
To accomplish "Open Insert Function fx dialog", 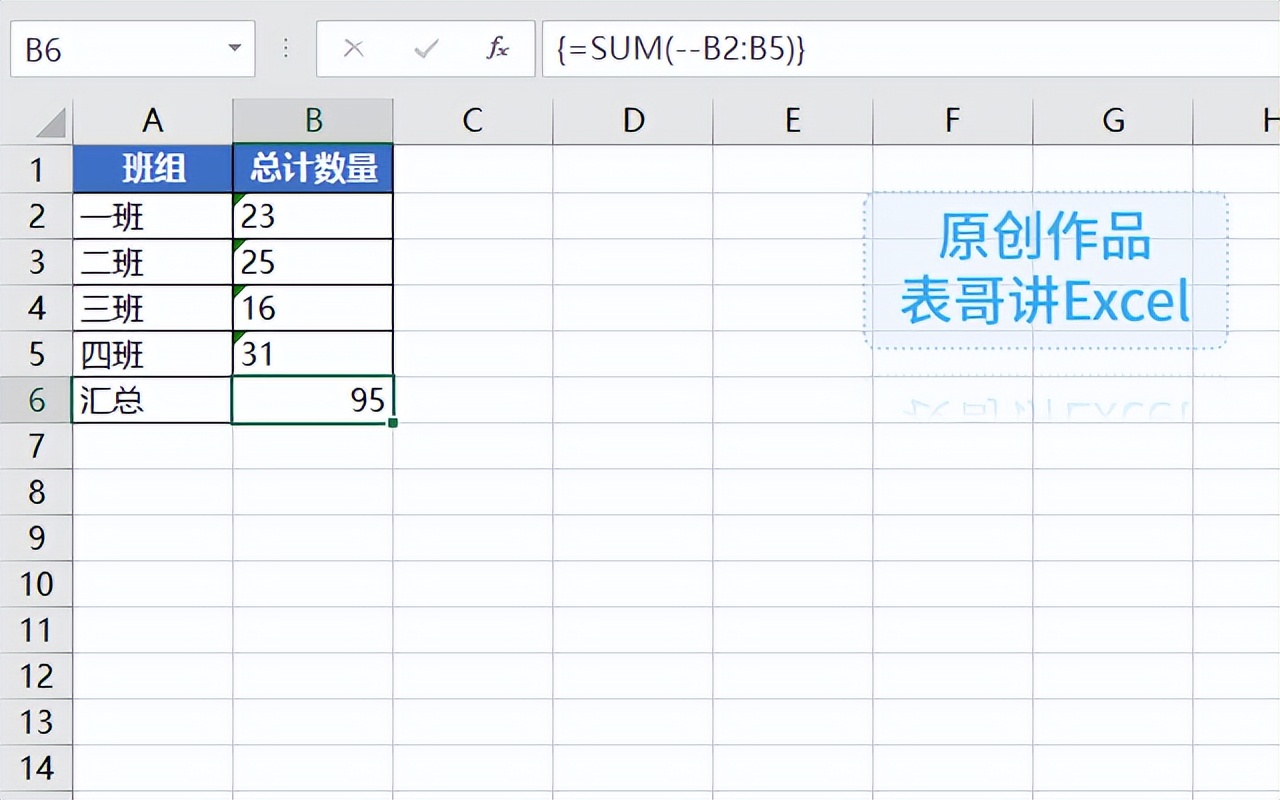I will pos(497,49).
